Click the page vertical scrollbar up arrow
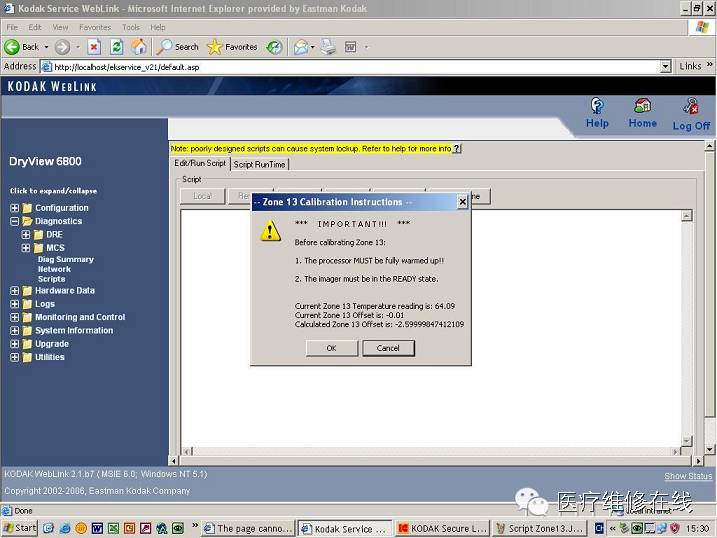This screenshot has height=538, width=717. tap(709, 146)
